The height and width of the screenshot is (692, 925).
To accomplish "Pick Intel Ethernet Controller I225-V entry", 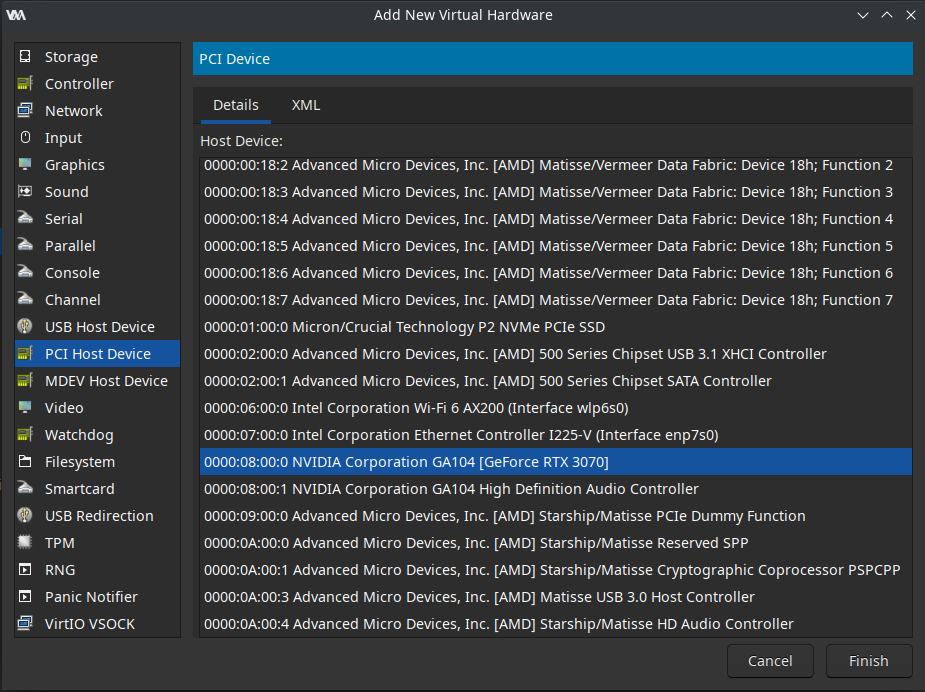I will tap(461, 435).
